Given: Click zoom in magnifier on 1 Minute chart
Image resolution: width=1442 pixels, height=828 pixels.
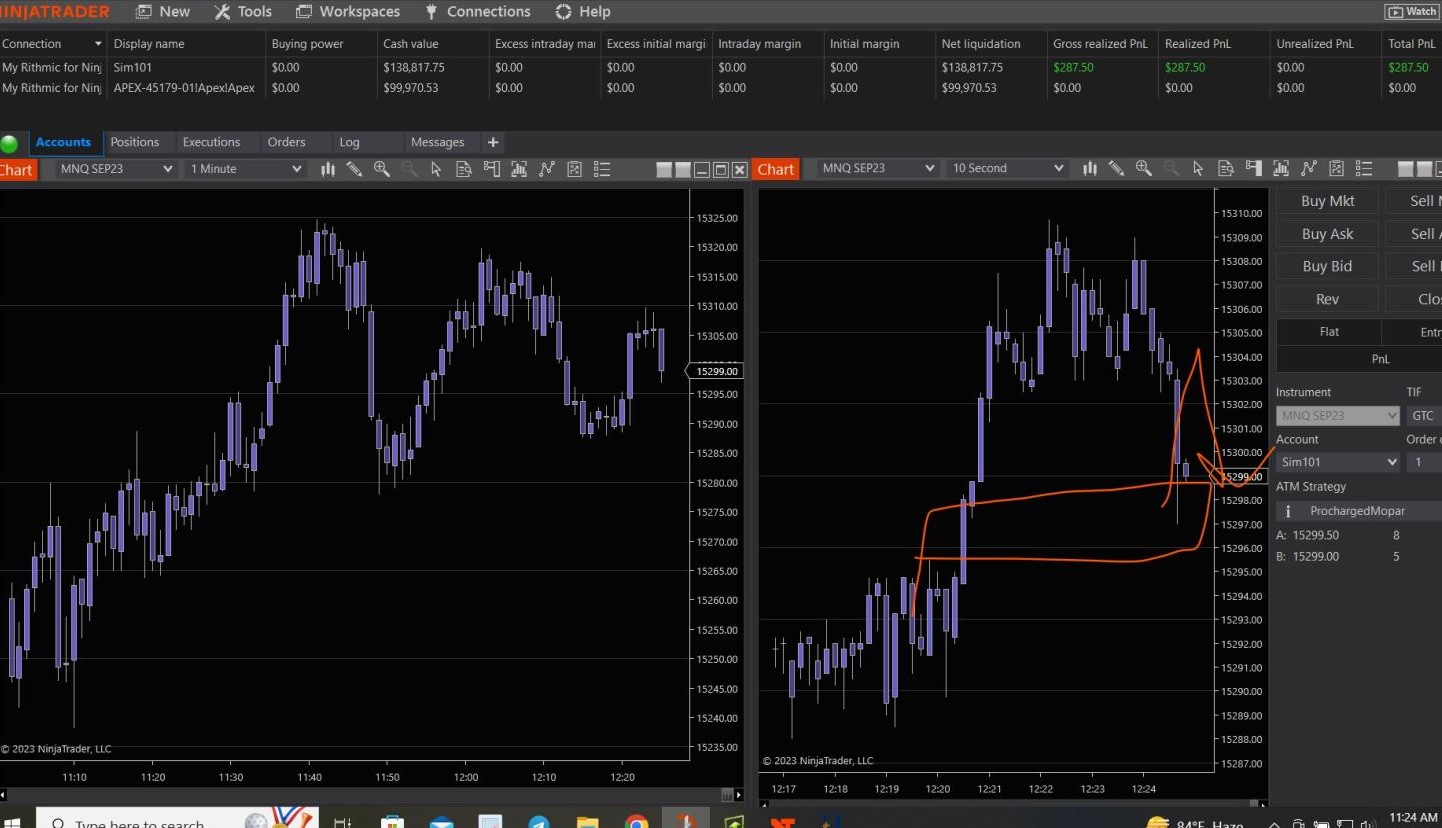Looking at the screenshot, I should (x=381, y=169).
